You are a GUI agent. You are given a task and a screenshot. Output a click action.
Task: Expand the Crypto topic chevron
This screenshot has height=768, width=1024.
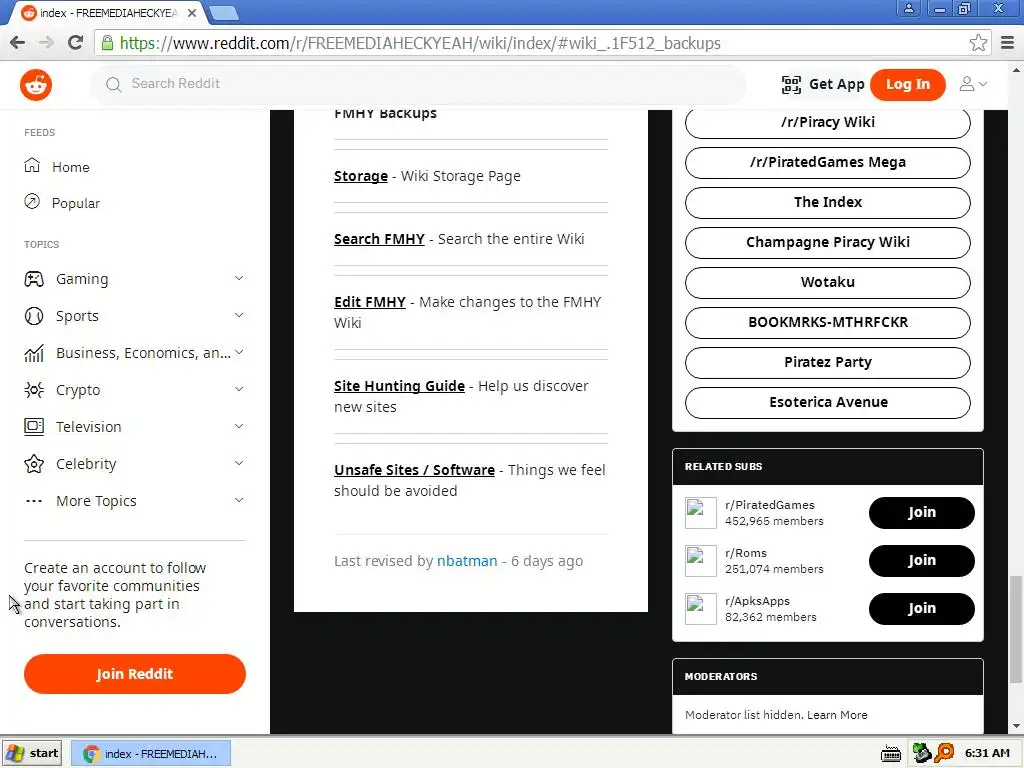[x=239, y=389]
